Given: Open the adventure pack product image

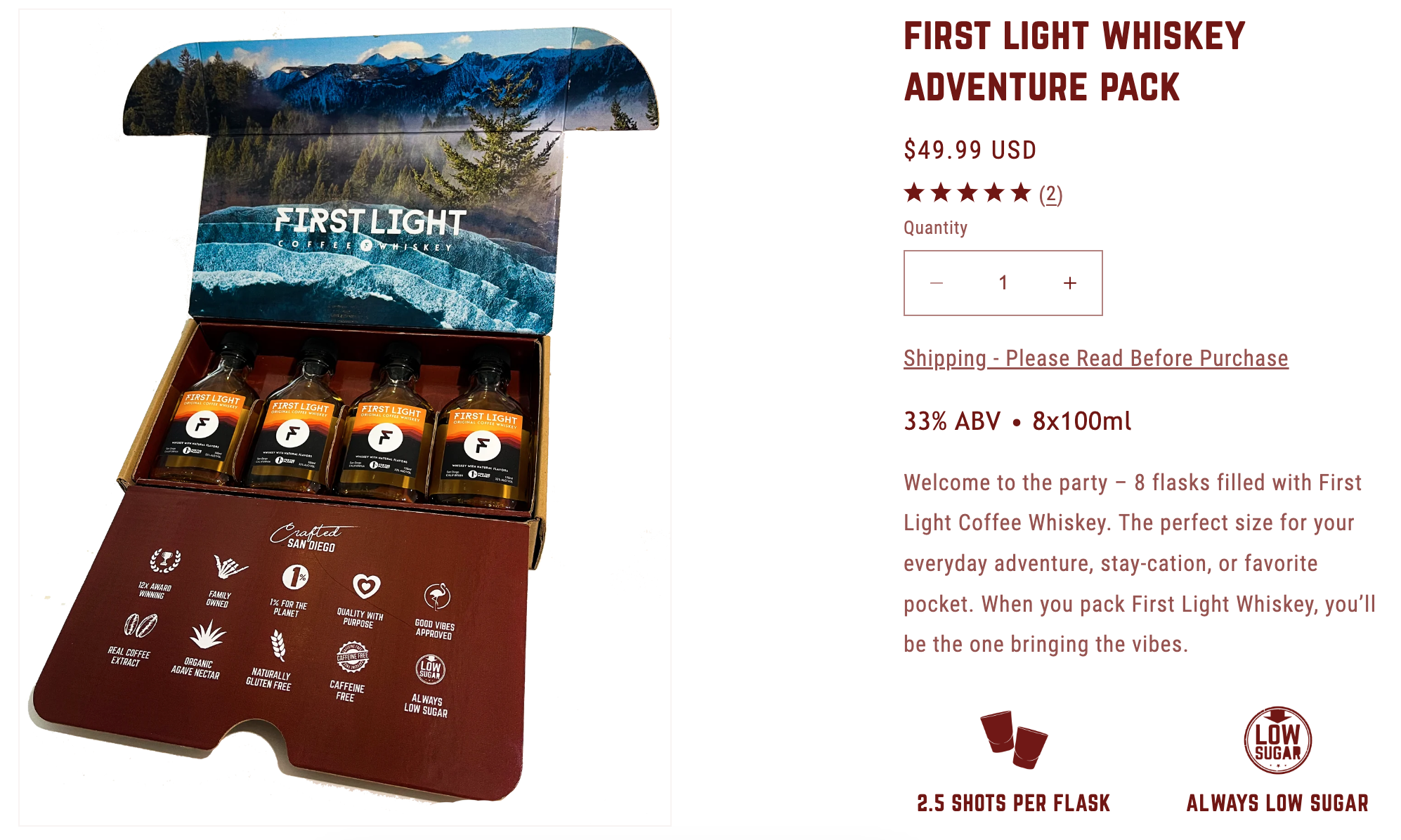Looking at the screenshot, I should pyautogui.click(x=345, y=417).
